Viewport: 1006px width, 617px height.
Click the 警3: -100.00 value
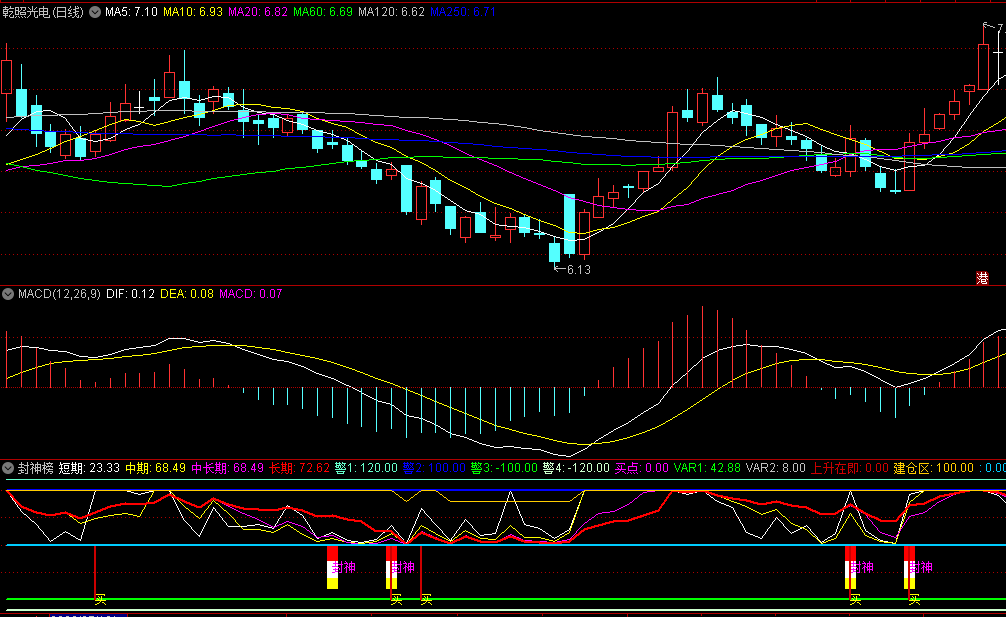[504, 468]
